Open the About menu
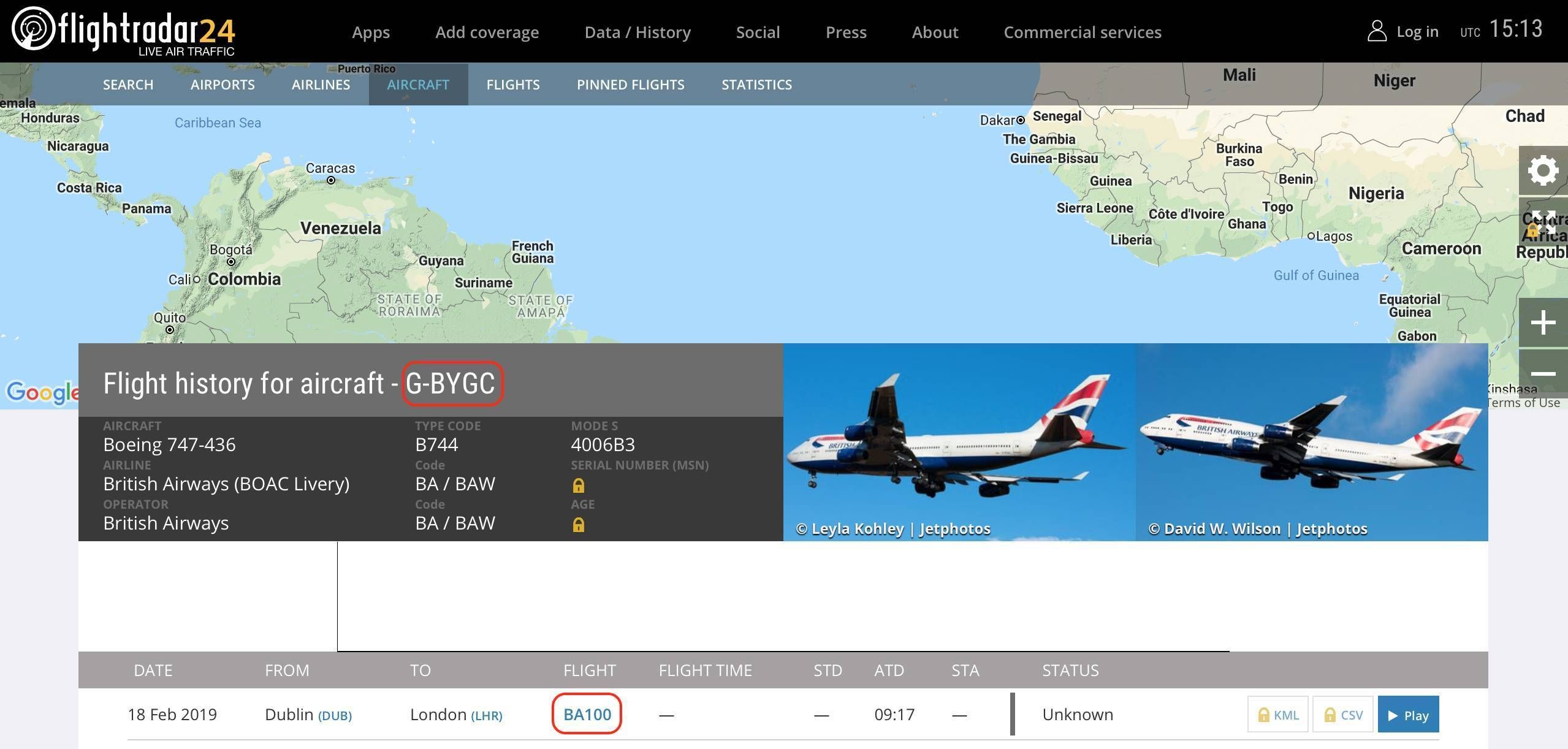This screenshot has height=749, width=1568. 935,32
